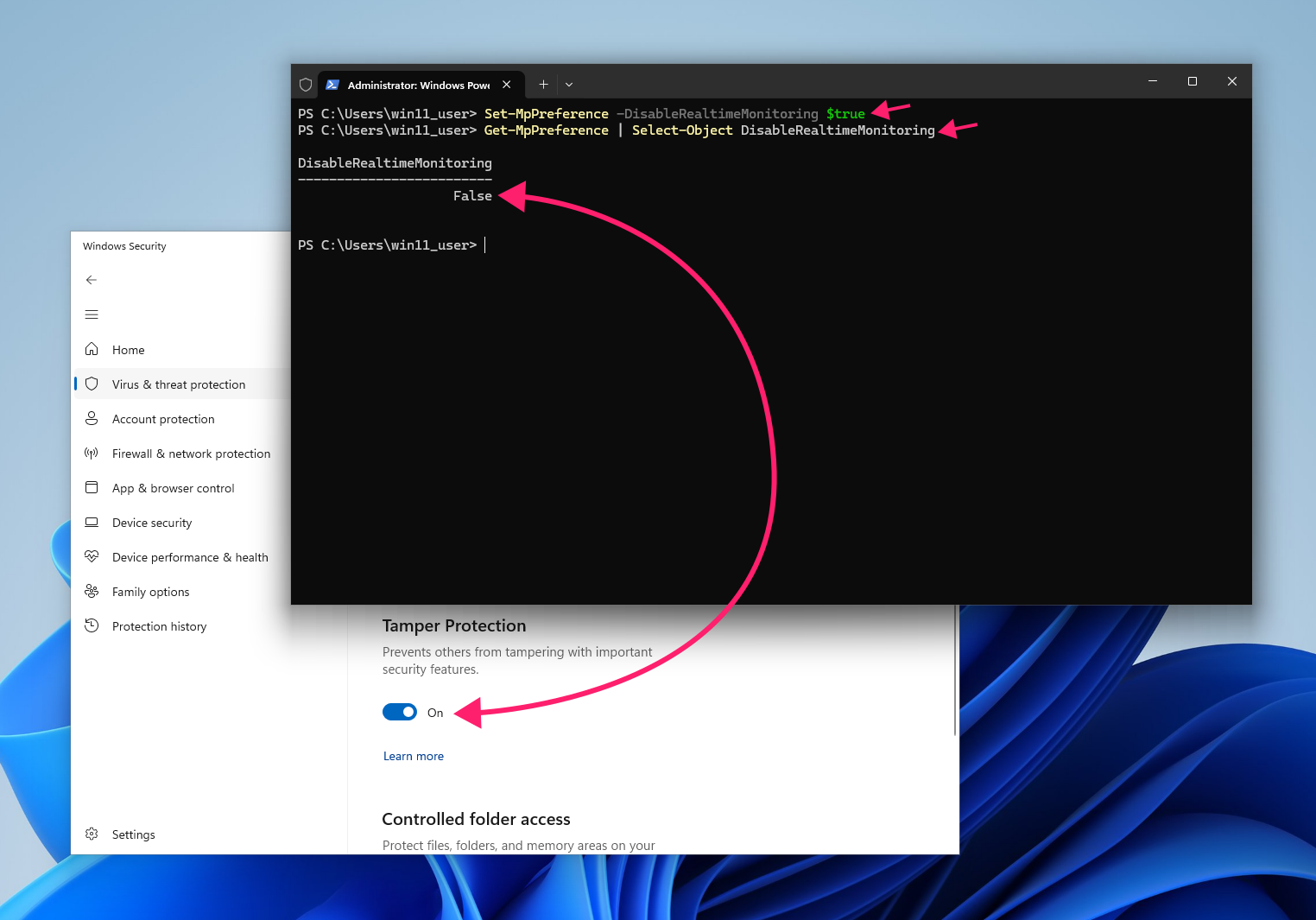1316x920 pixels.
Task: Open Account protection section
Action: click(x=181, y=419)
